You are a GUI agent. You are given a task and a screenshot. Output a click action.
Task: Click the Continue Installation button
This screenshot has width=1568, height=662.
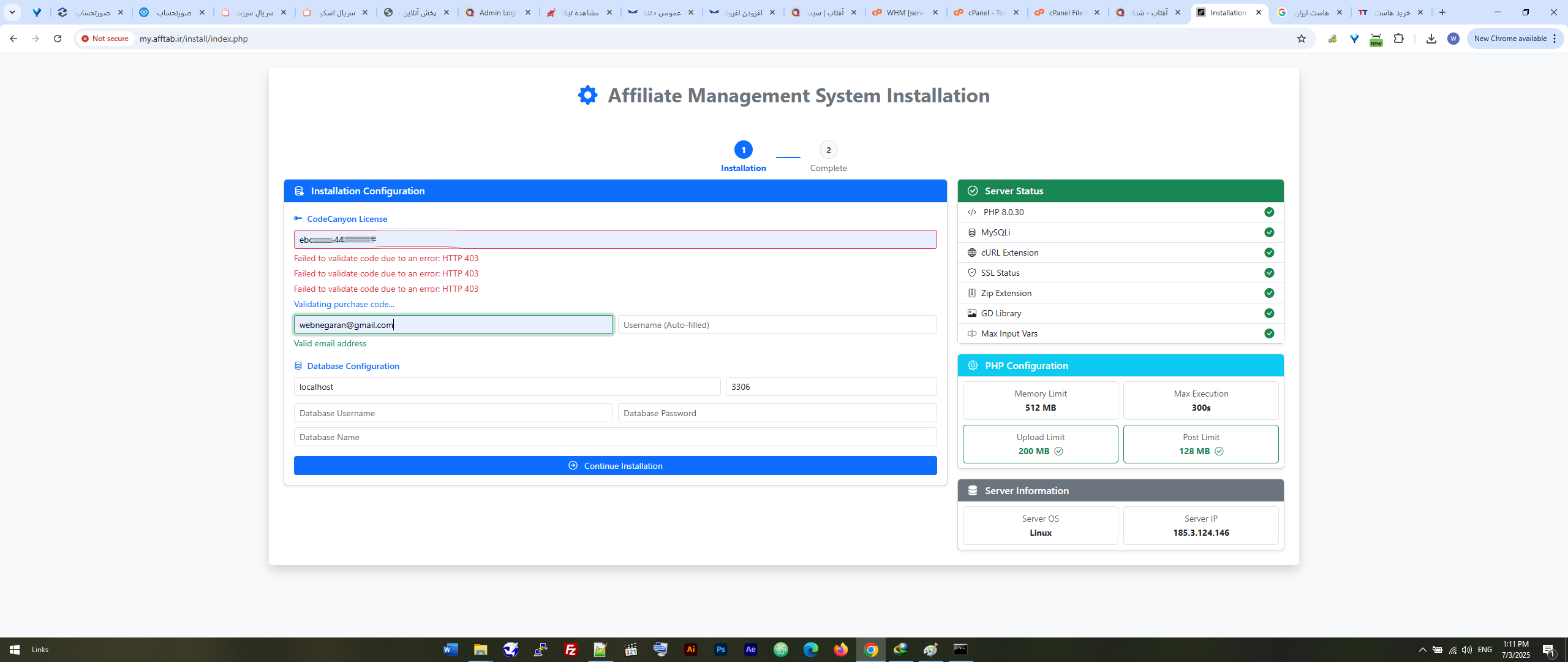(615, 466)
